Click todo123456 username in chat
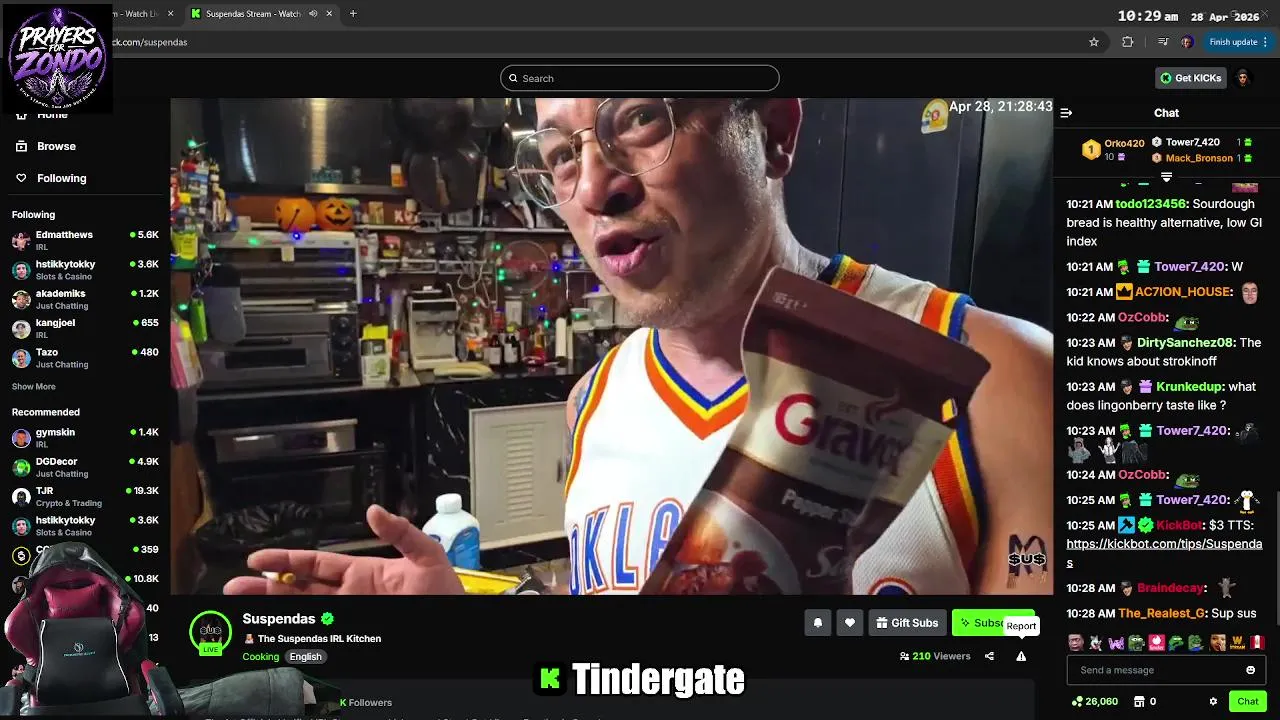 1151,204
